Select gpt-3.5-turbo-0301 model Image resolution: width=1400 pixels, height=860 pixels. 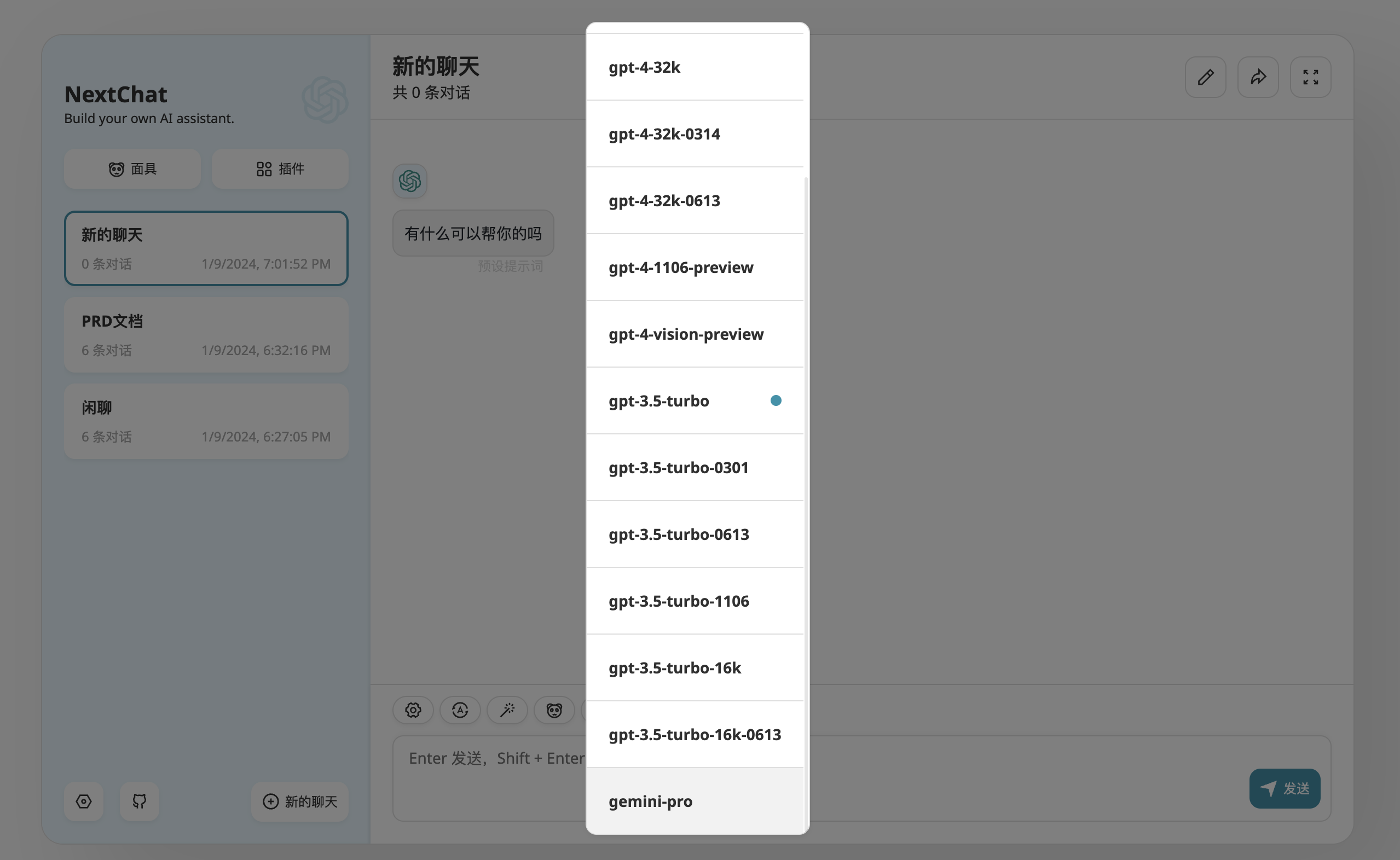coord(695,468)
